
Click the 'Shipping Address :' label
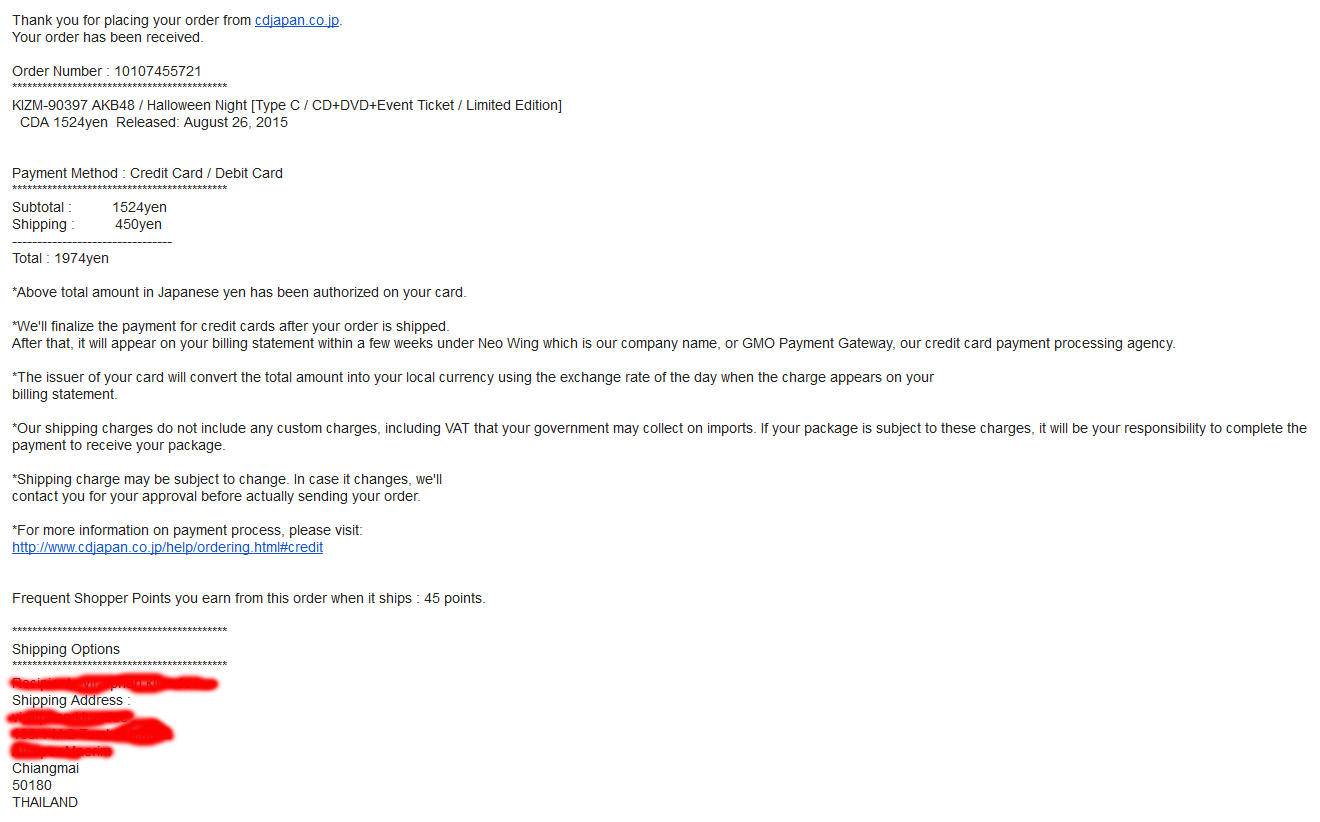click(x=71, y=700)
